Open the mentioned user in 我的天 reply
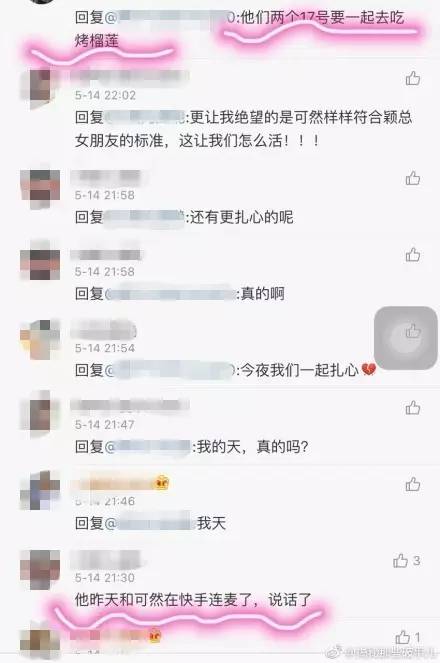The width and height of the screenshot is (440, 663). tap(148, 447)
